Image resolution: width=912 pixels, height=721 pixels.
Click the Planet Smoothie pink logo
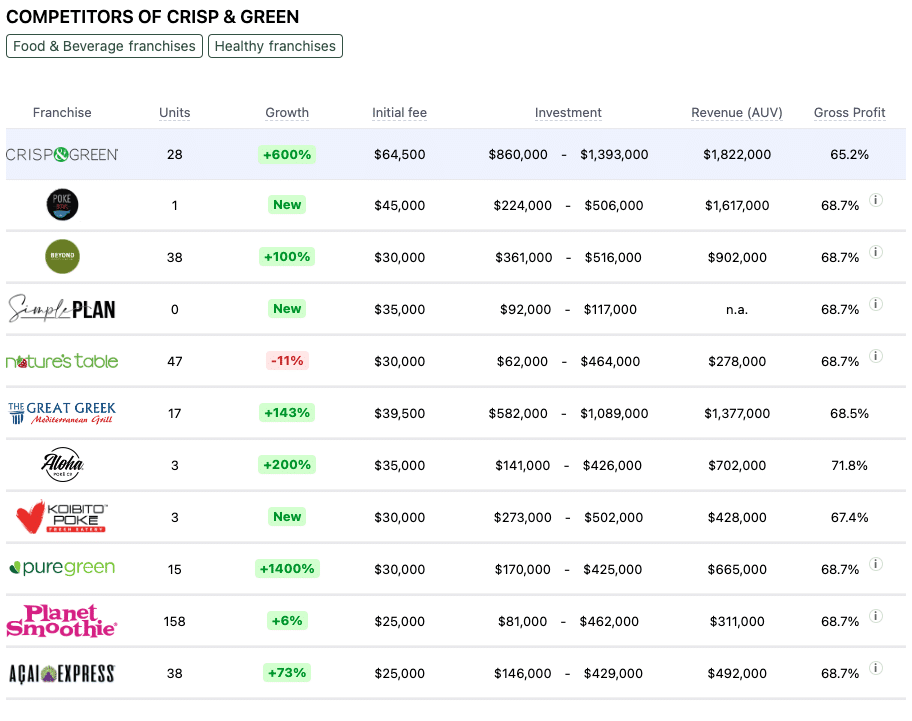click(62, 620)
